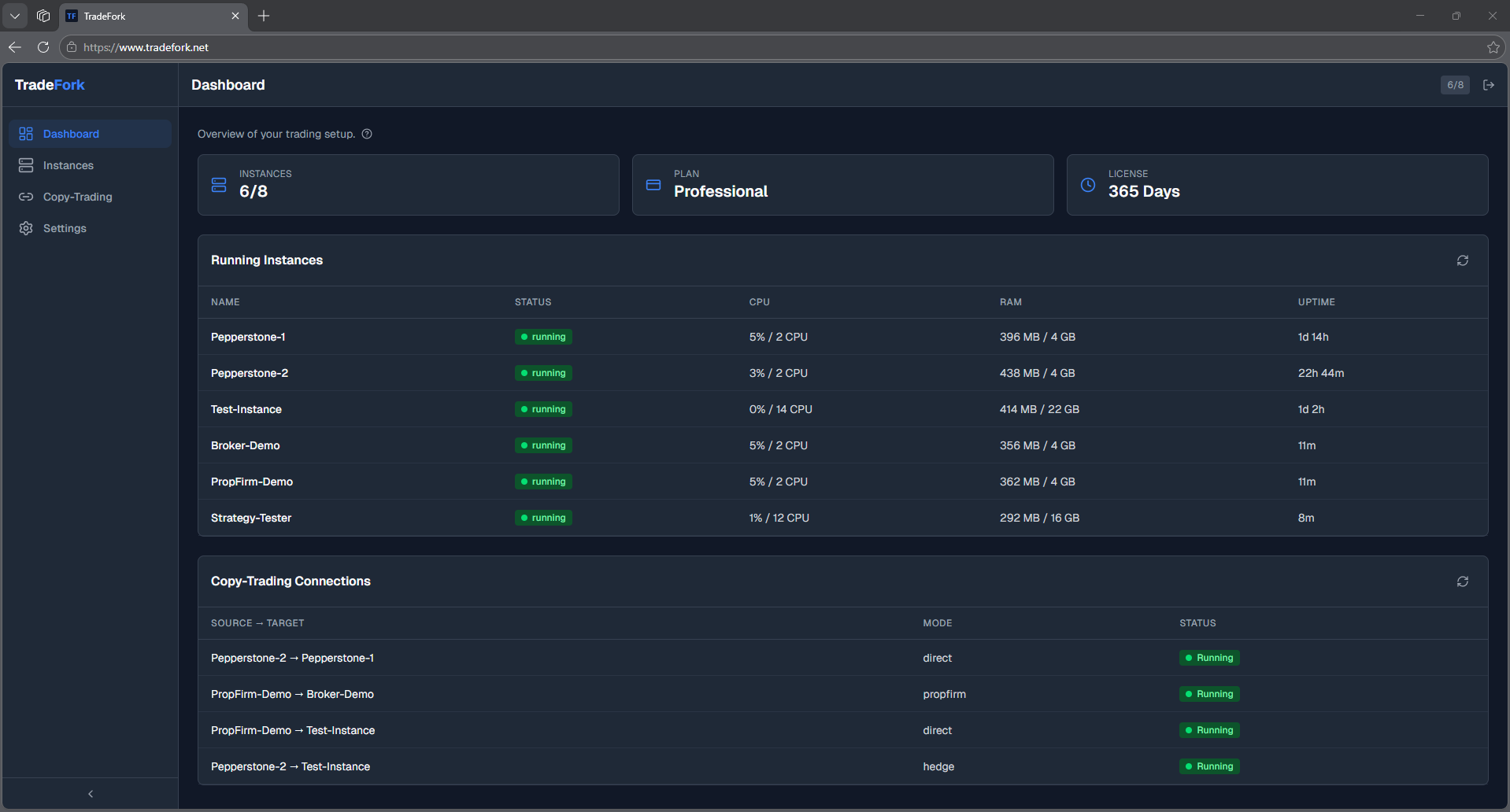Click the Pepperstone-2 → Pepperstone-1 connection
The width and height of the screenshot is (1510, 812).
click(292, 658)
